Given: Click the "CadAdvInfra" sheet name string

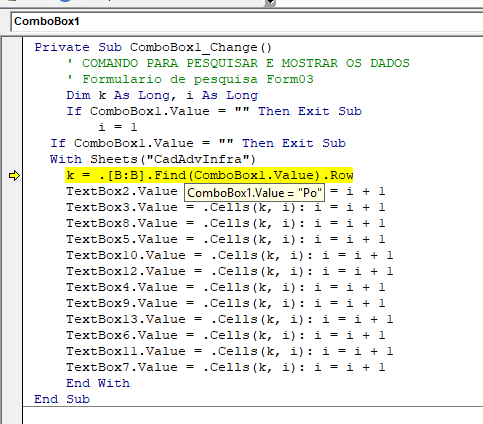Looking at the screenshot, I should click(198, 159).
